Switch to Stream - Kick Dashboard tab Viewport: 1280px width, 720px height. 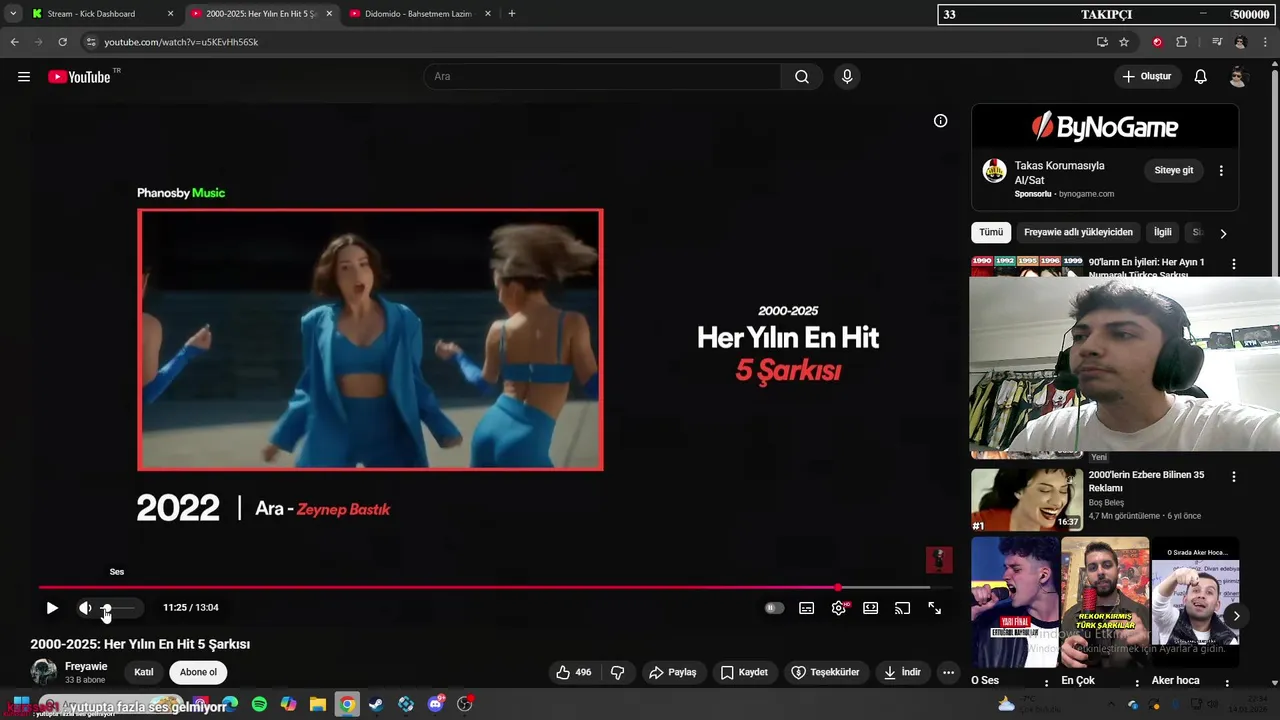(x=102, y=14)
